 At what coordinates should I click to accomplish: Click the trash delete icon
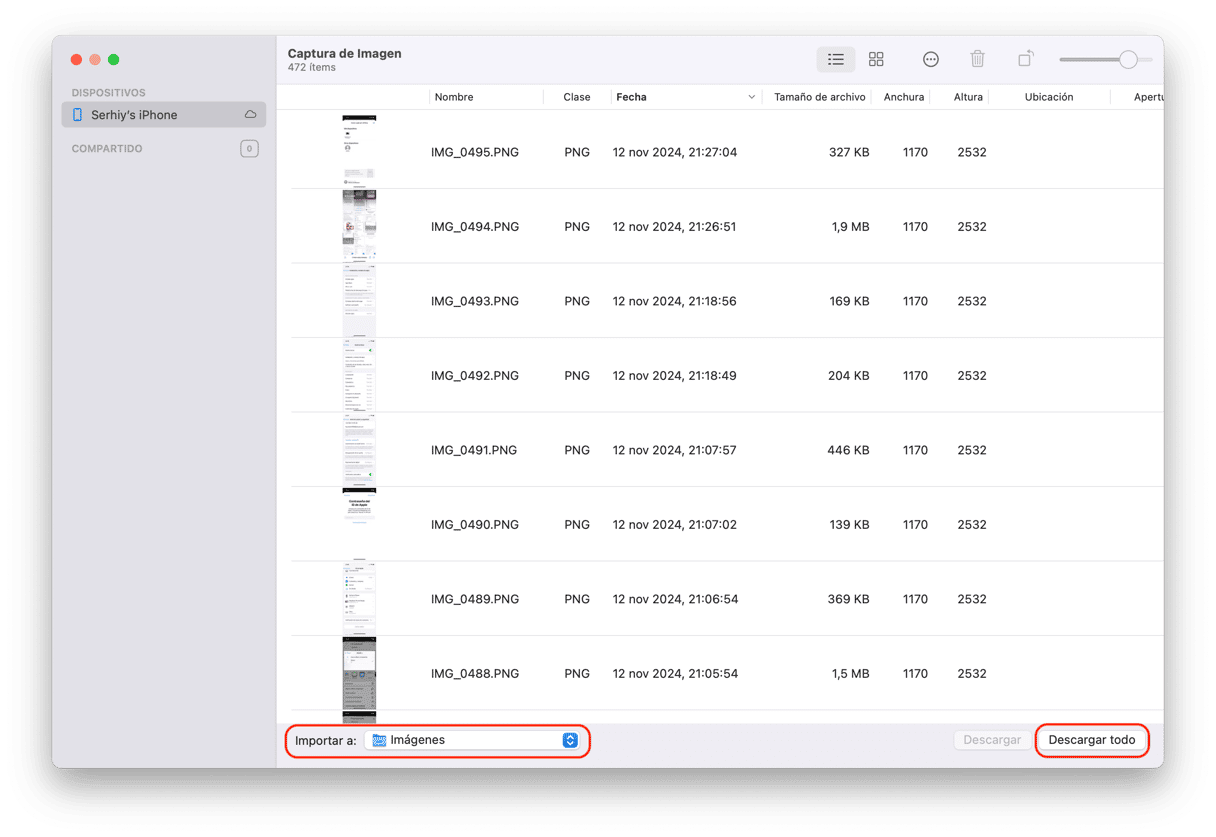pos(978,60)
